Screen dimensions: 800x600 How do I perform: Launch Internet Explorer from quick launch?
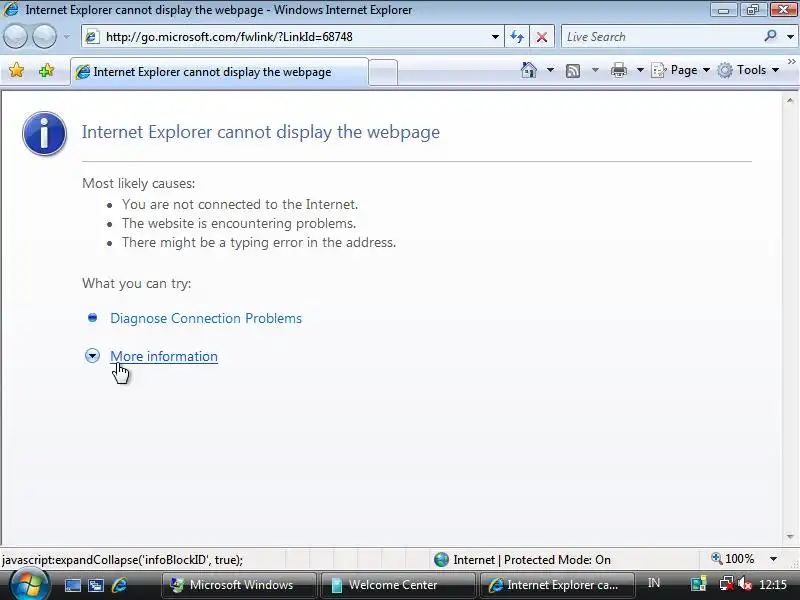tap(119, 585)
